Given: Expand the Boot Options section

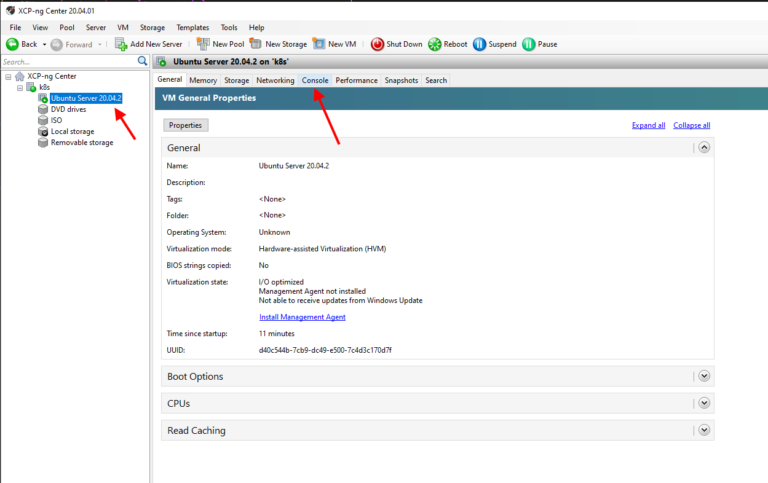Looking at the screenshot, I should (x=704, y=376).
